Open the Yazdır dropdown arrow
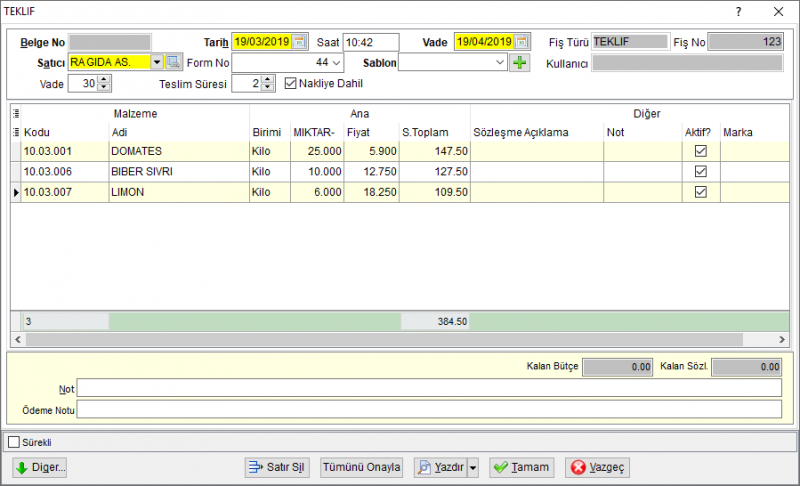This screenshot has height=486, width=800. 473,467
